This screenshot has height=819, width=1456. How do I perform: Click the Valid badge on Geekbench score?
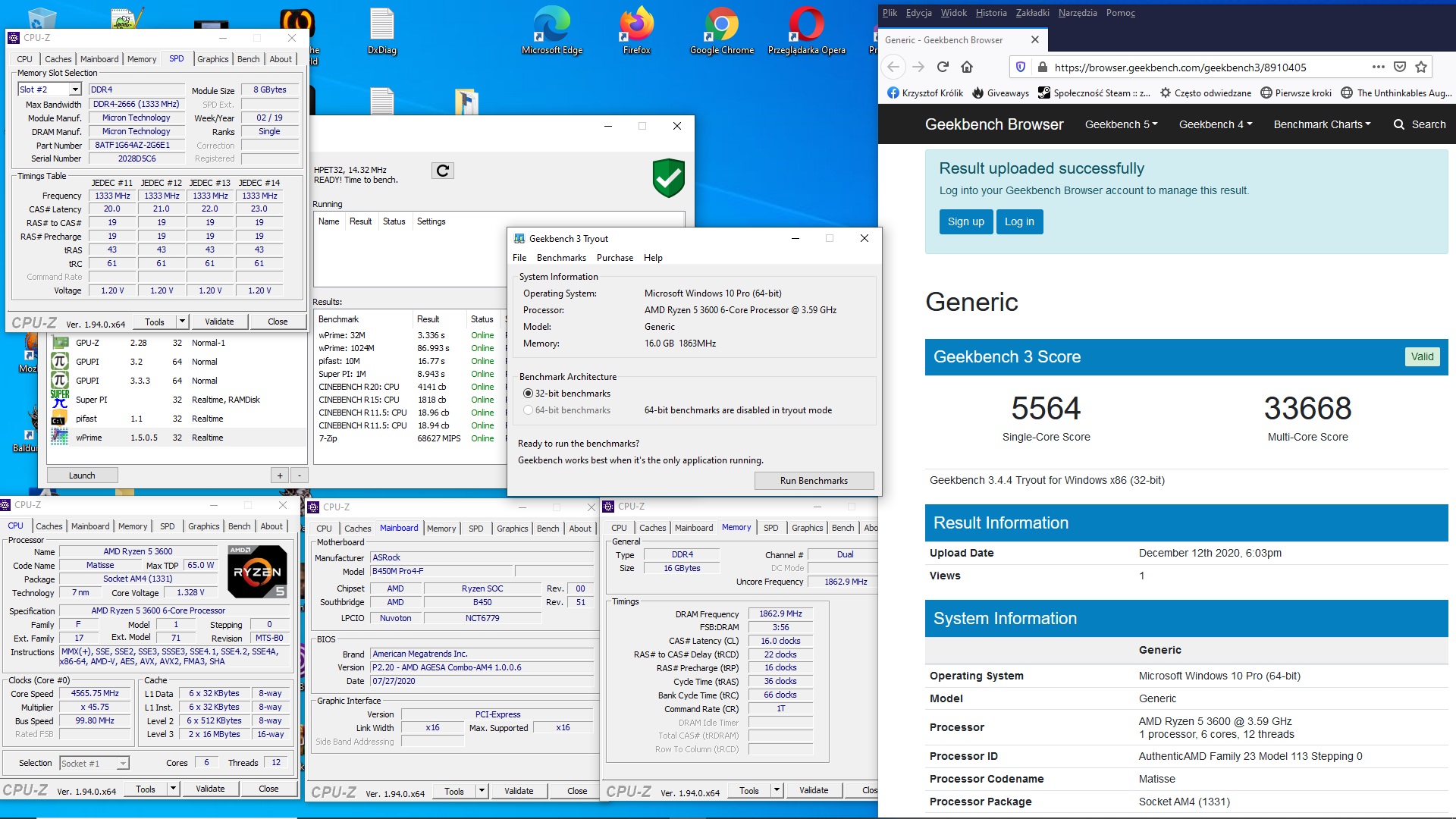(1422, 356)
